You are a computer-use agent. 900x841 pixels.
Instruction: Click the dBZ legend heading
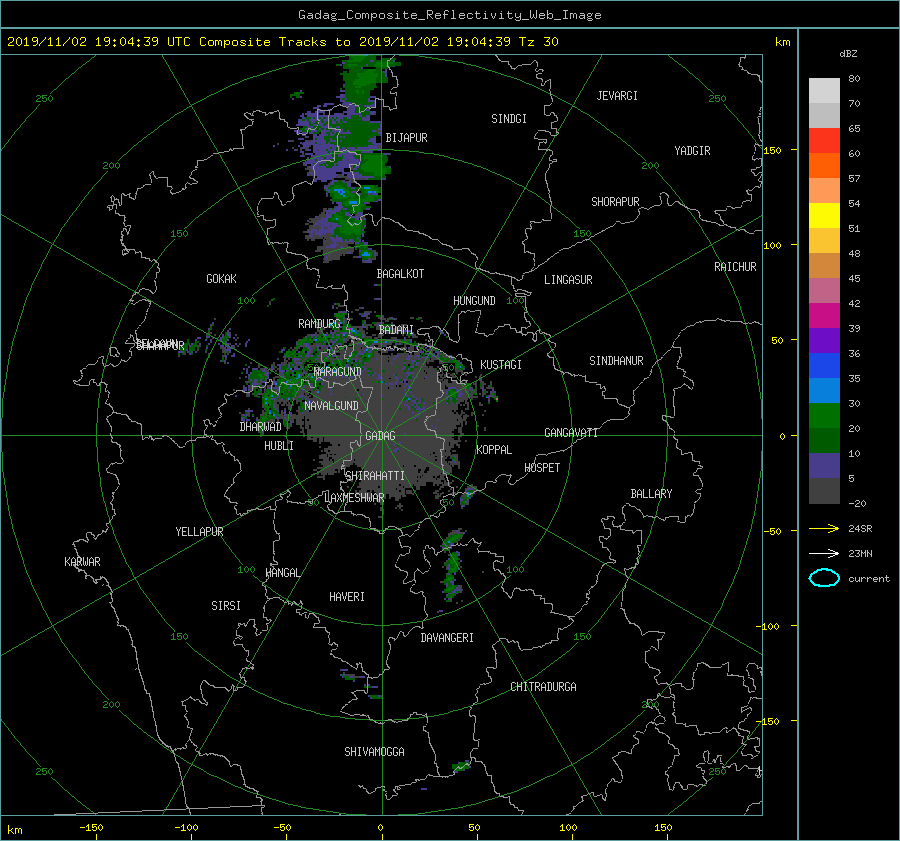(848, 53)
